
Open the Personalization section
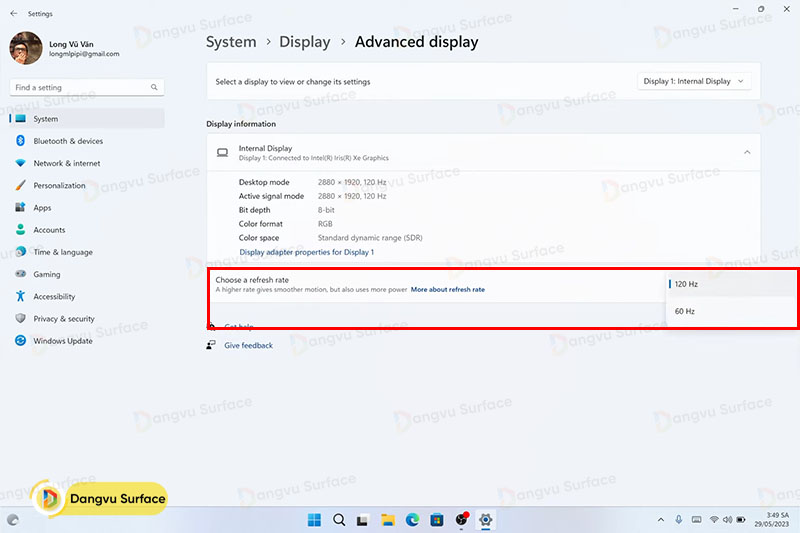(59, 185)
